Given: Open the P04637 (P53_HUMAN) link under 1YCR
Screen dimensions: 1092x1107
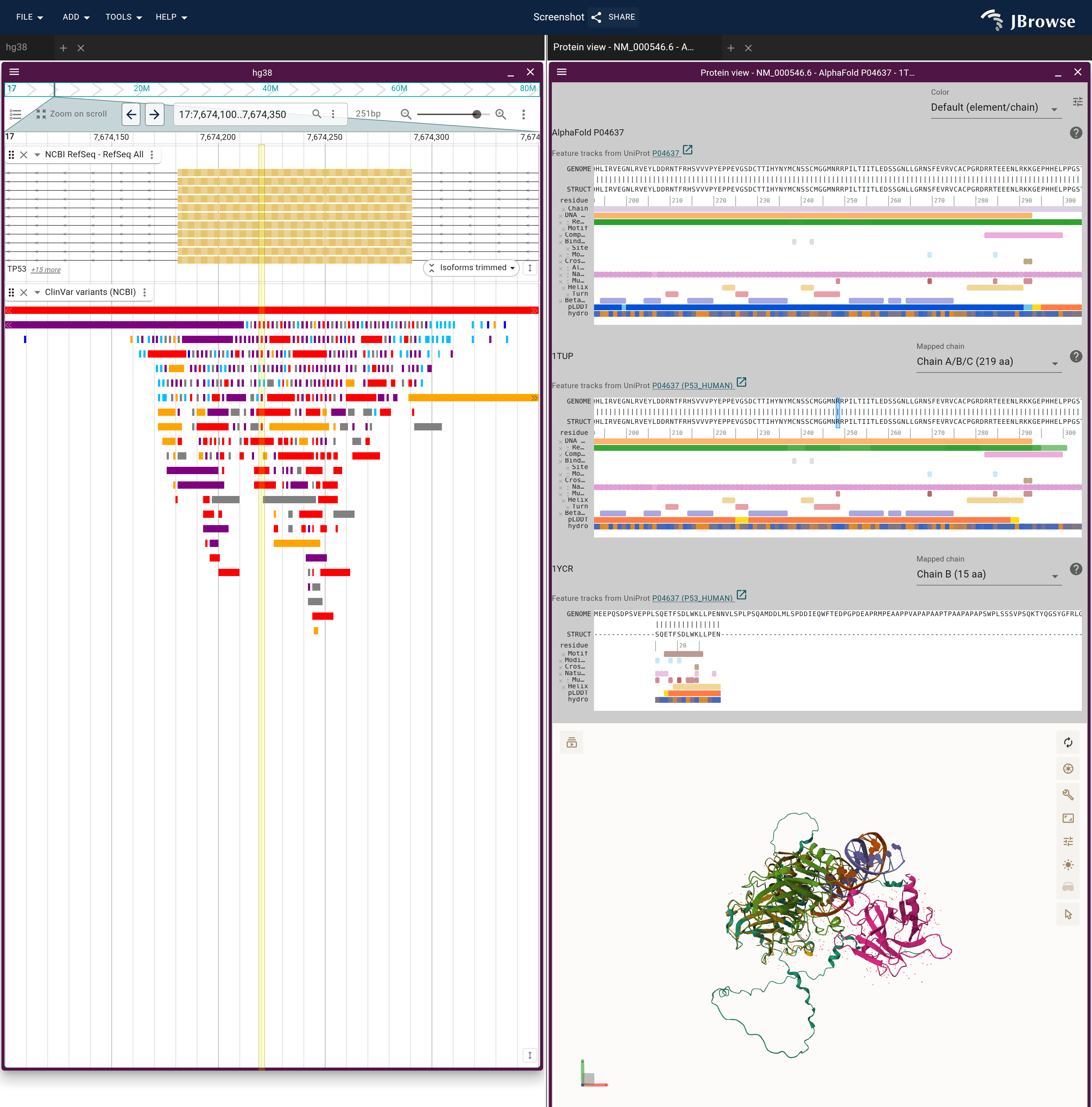Looking at the screenshot, I should (x=692, y=598).
